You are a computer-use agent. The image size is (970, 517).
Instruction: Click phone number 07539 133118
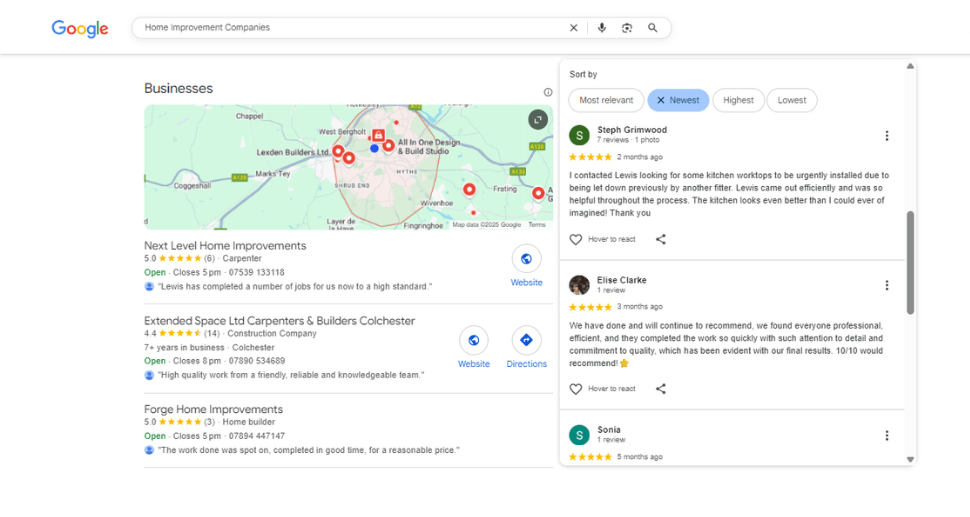257,272
